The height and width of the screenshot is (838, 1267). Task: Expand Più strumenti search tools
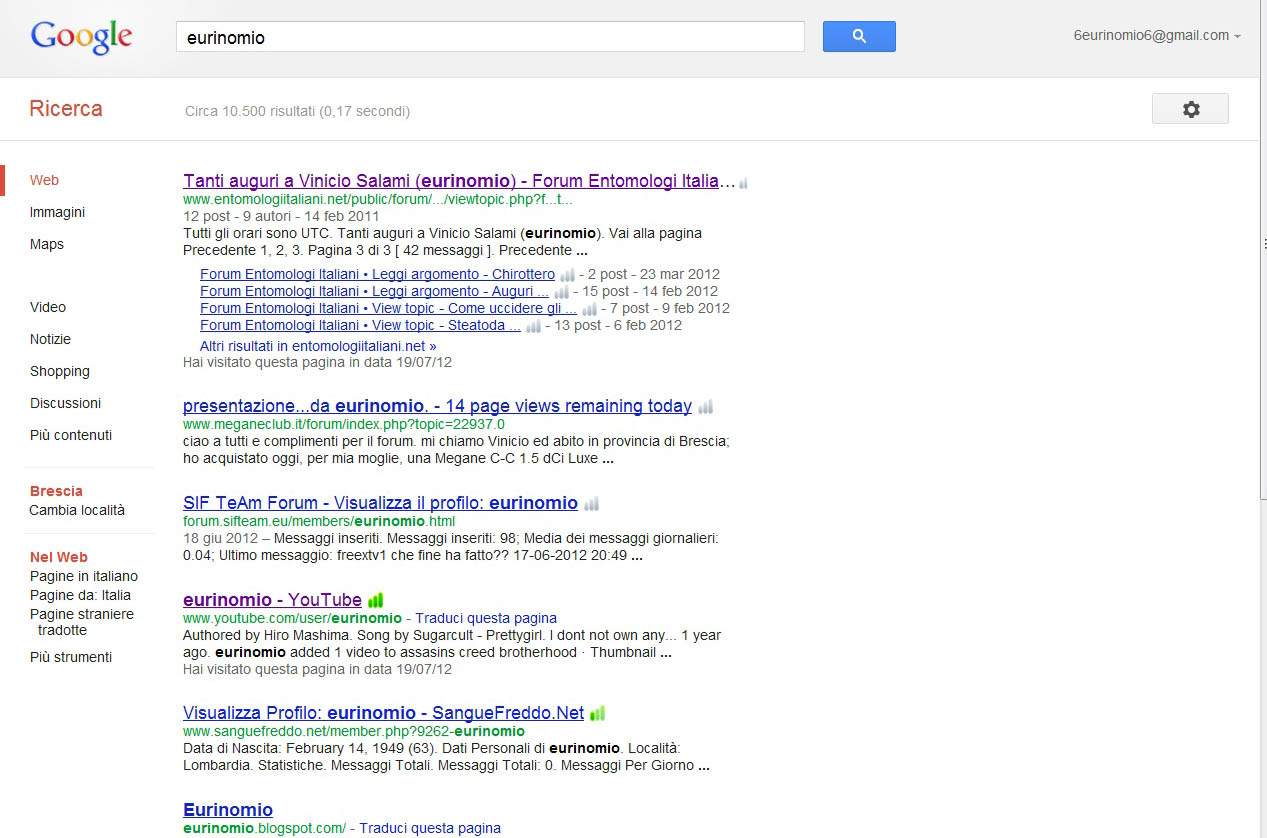pos(71,657)
